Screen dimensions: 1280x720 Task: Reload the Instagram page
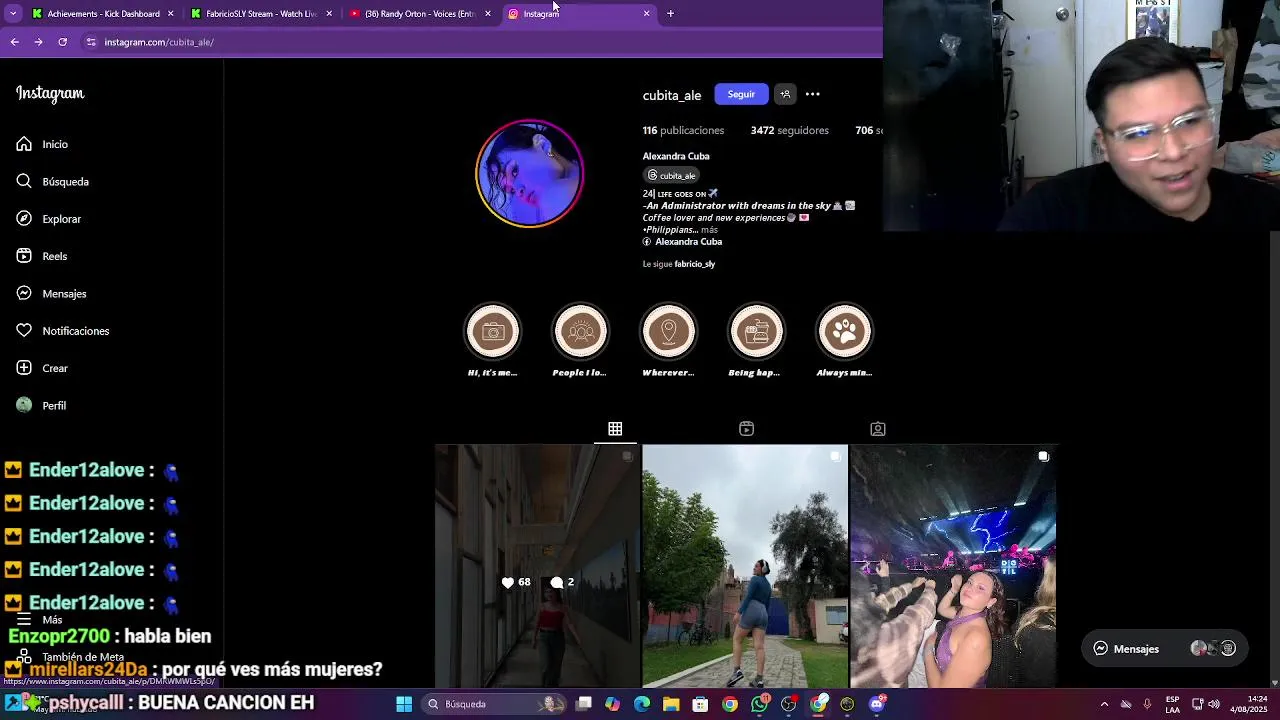pos(62,42)
